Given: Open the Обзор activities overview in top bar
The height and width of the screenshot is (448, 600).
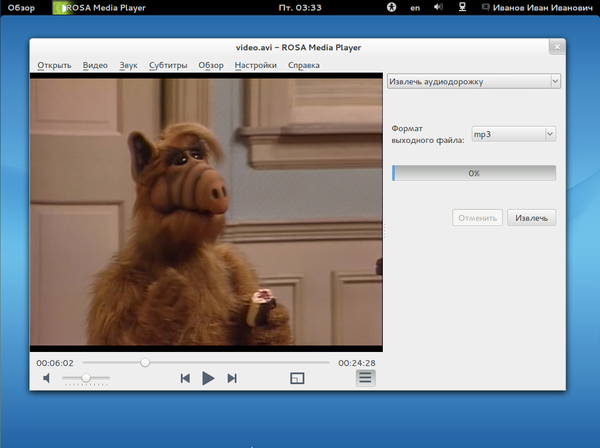Looking at the screenshot, I should point(21,8).
